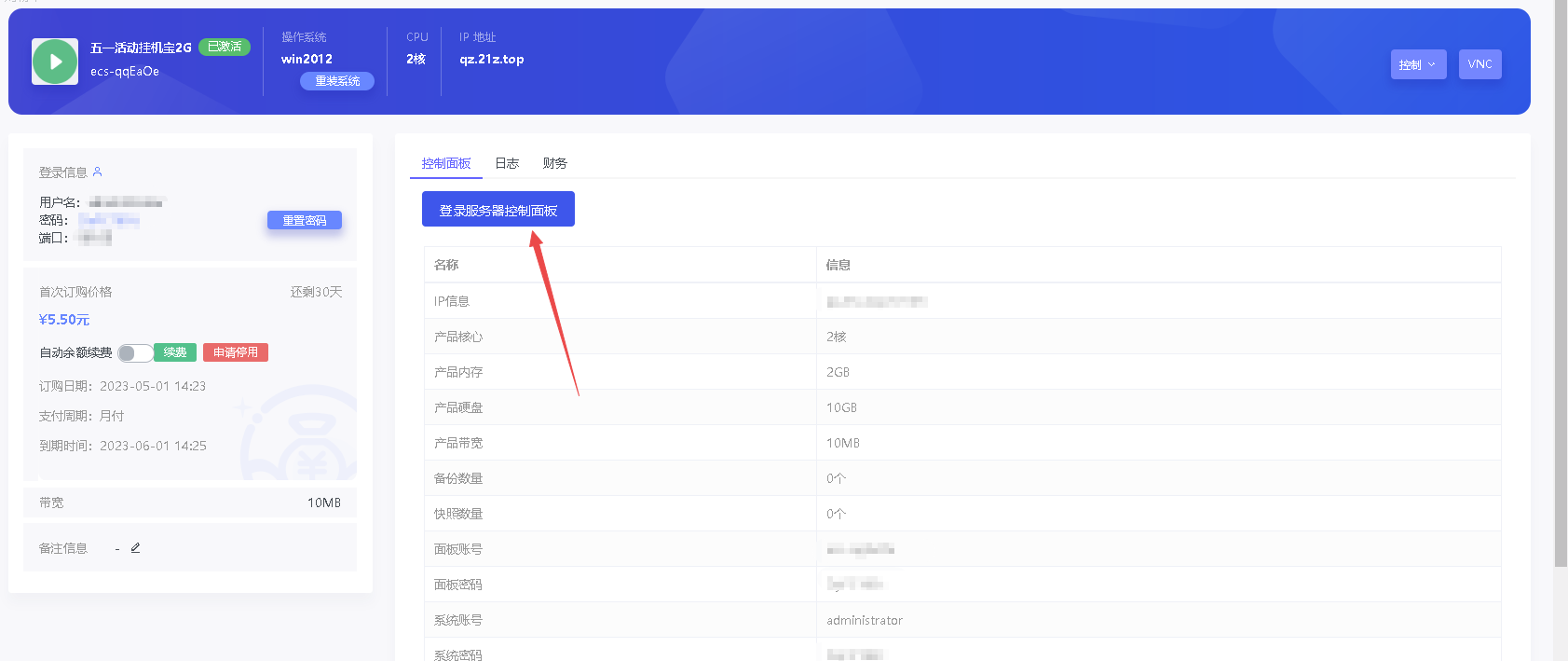The width and height of the screenshot is (1568, 661).
Task: Click the 名称 column header
Action: [x=446, y=265]
